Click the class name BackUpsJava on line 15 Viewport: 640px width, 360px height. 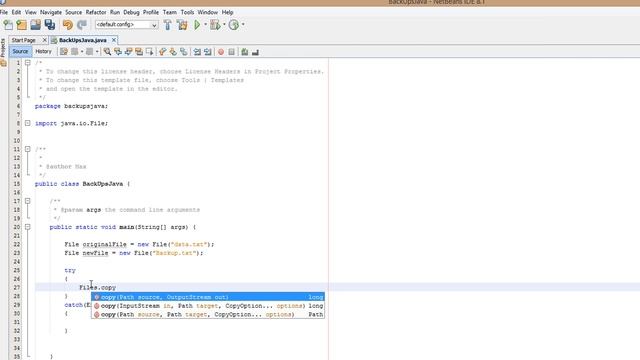coord(102,184)
